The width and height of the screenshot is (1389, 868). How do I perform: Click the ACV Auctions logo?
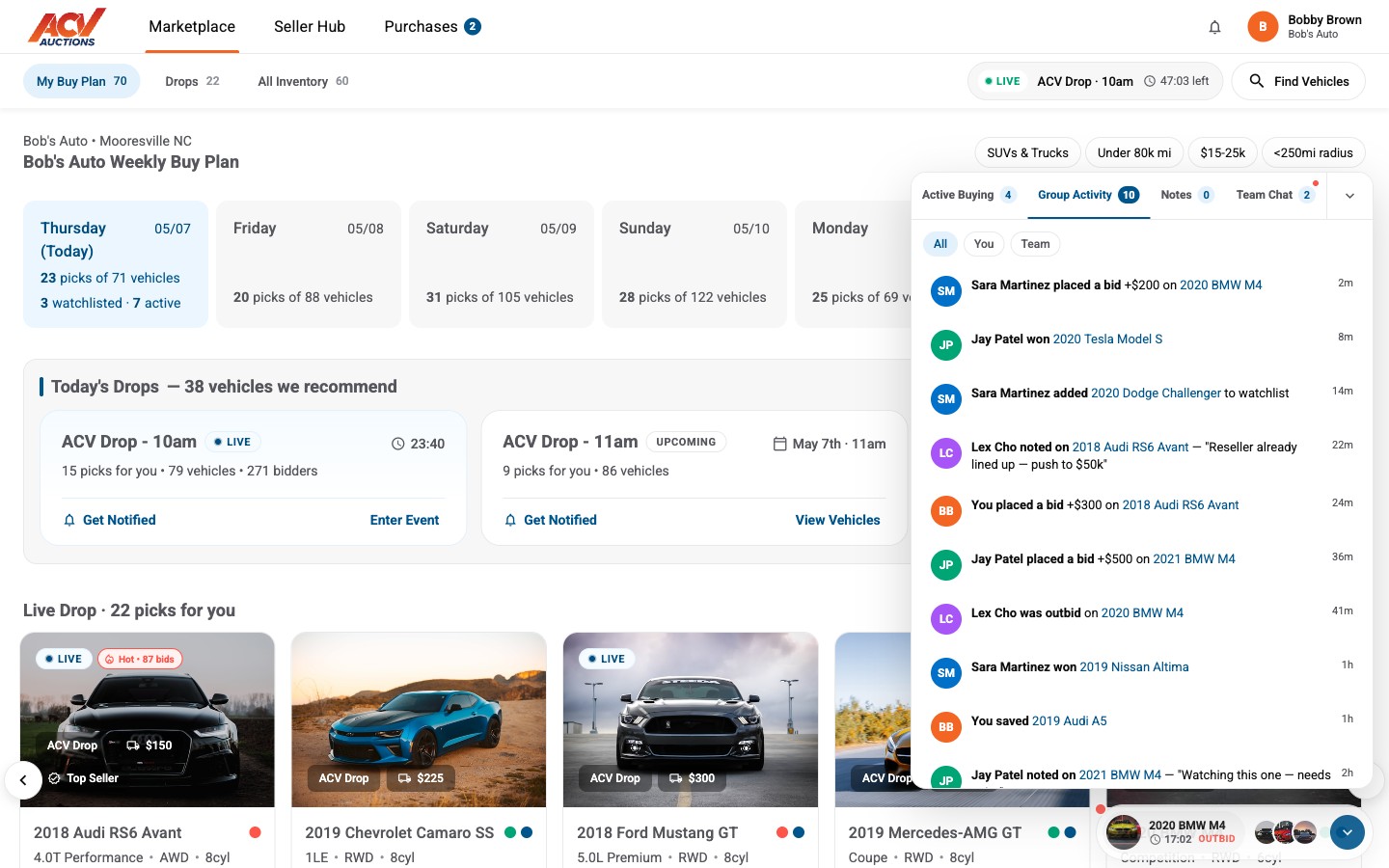point(67,27)
